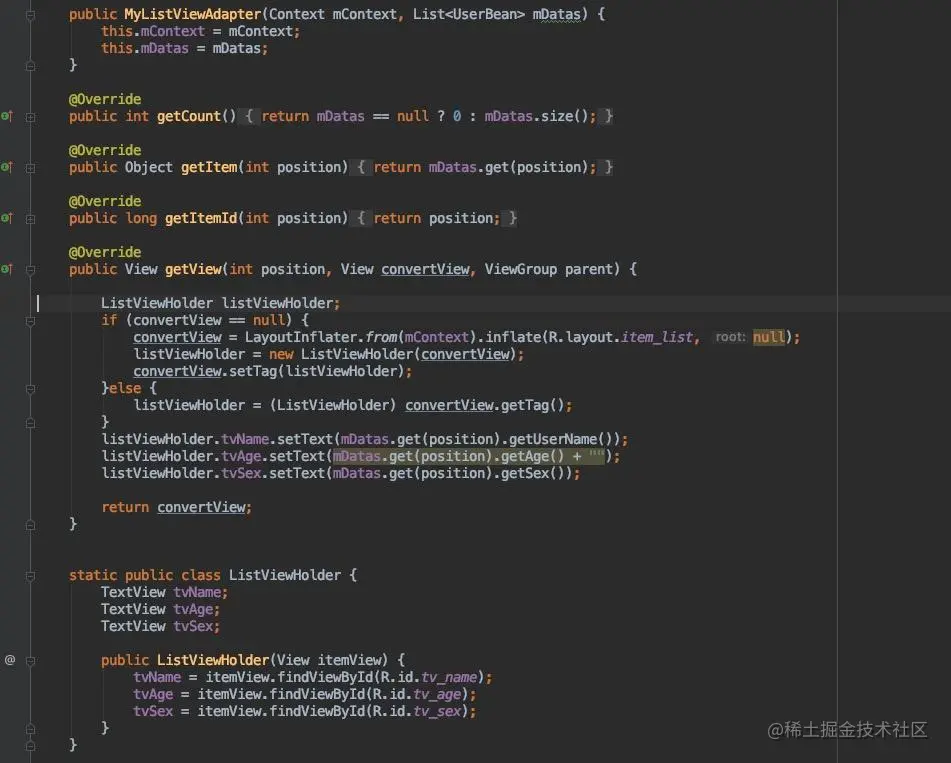Collapse the MyListViewAdapter constructor fold marker
Image resolution: width=951 pixels, height=763 pixels.
click(x=30, y=15)
